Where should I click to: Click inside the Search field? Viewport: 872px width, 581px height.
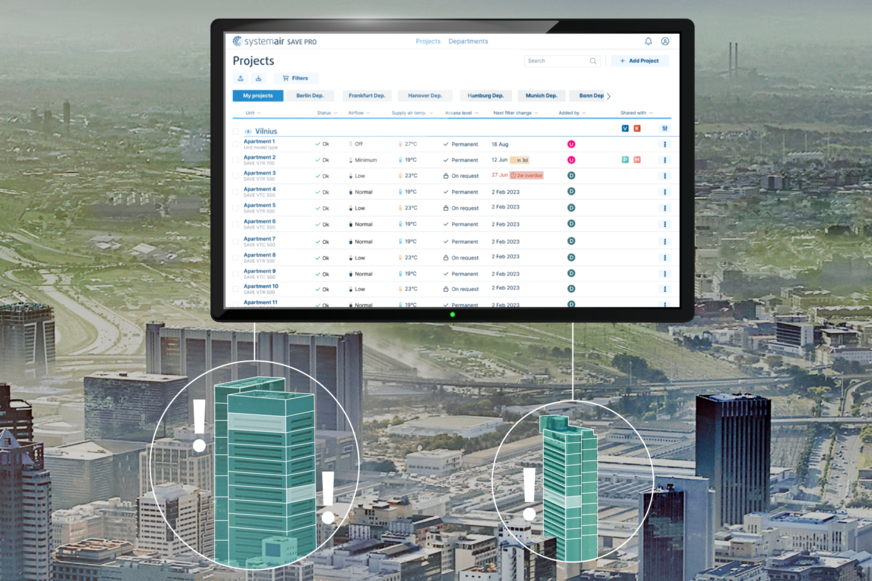(x=557, y=60)
